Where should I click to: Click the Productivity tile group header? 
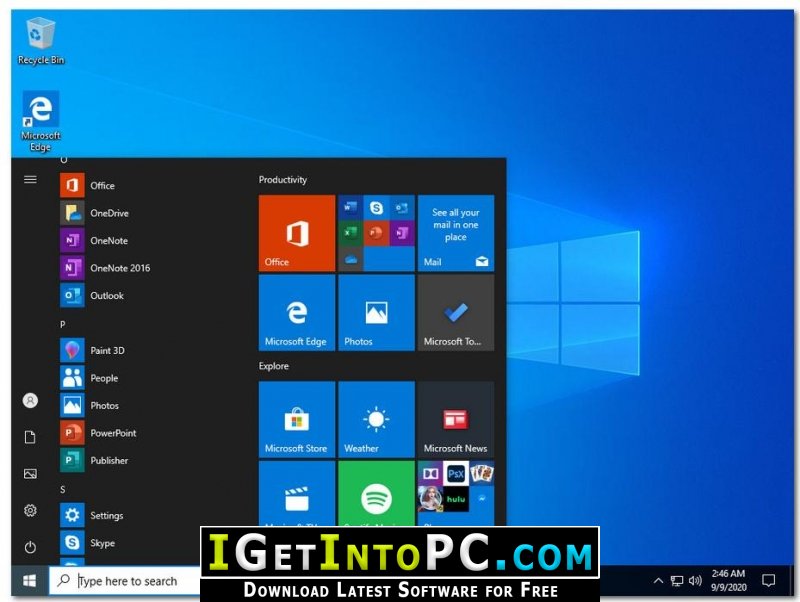pos(283,180)
